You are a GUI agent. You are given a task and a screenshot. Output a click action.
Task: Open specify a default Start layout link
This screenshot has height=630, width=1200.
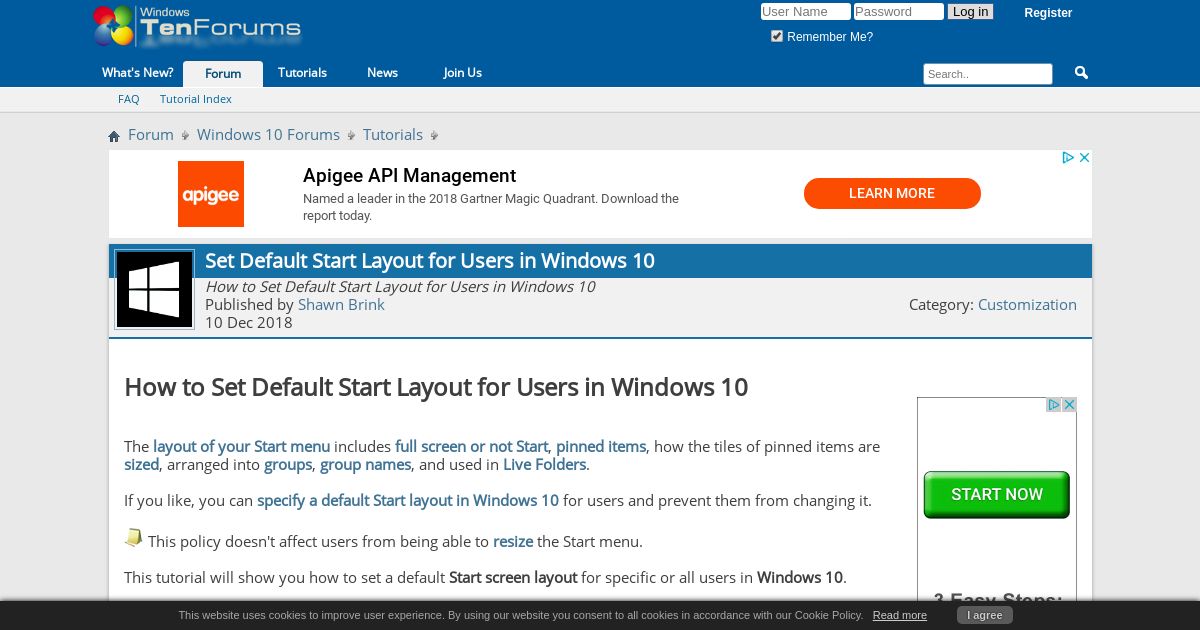pyautogui.click(x=408, y=501)
